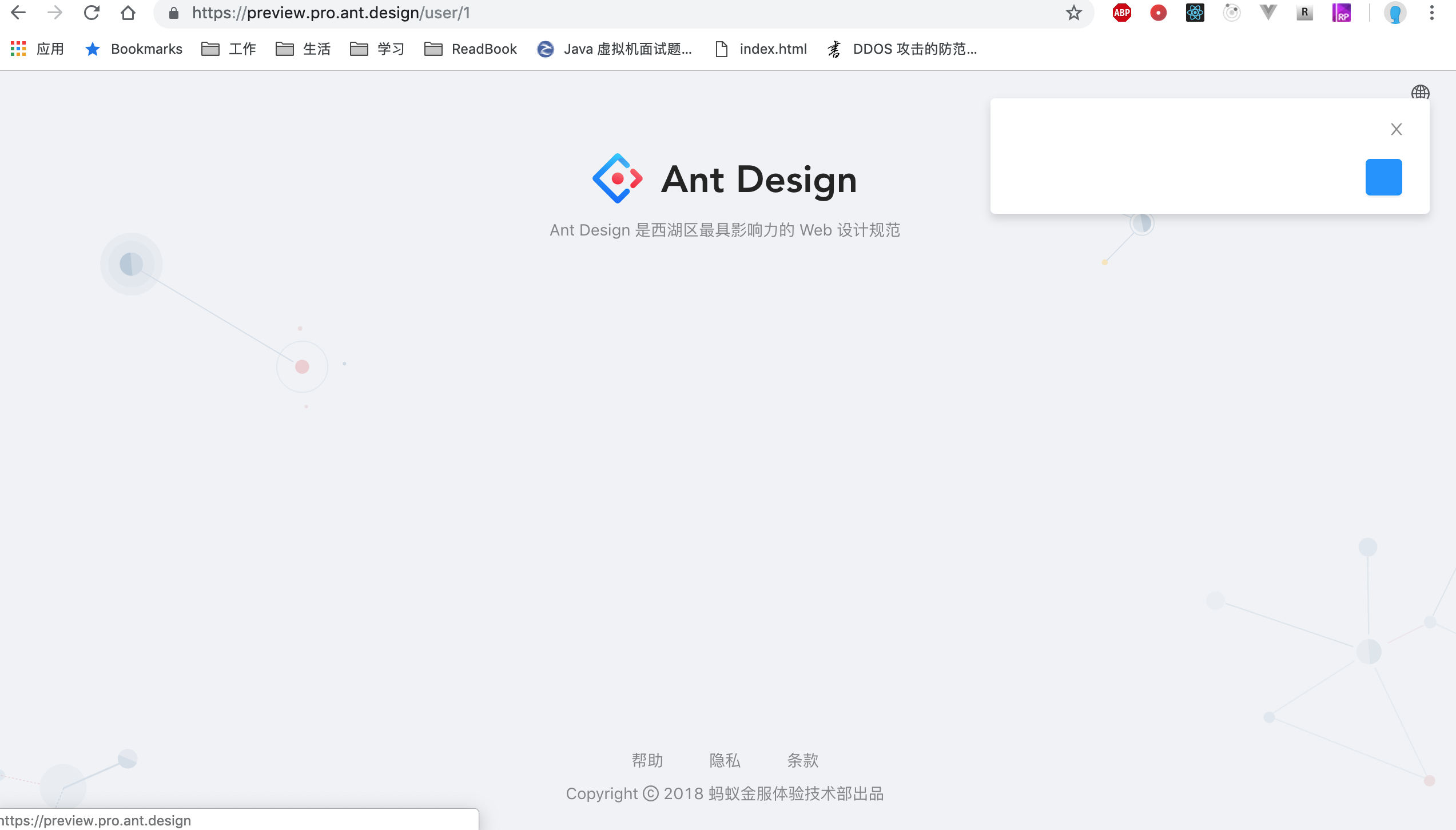1456x830 pixels.
Task: Bookmark this page with the star icon
Action: tap(1073, 13)
